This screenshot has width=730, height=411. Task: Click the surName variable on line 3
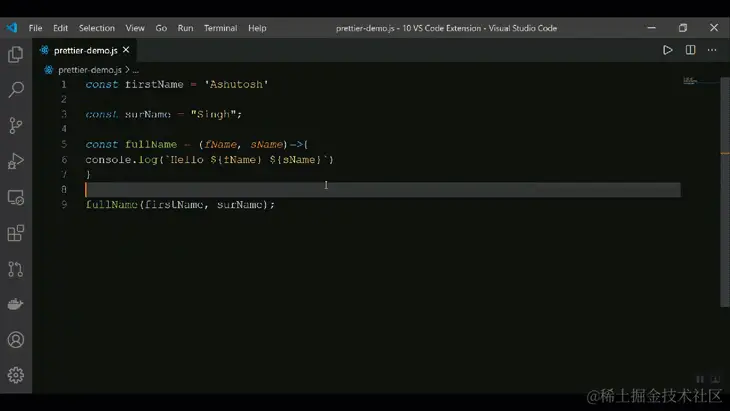point(148,114)
